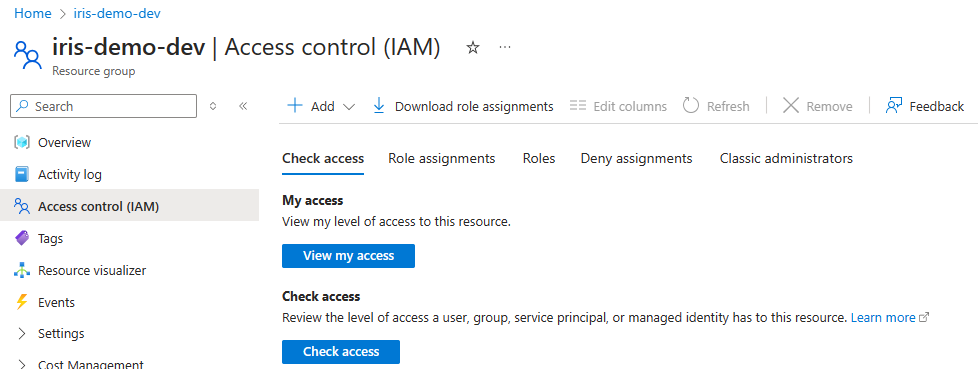Click Edit columns text
Viewport: 978px width, 369px height.
point(630,107)
